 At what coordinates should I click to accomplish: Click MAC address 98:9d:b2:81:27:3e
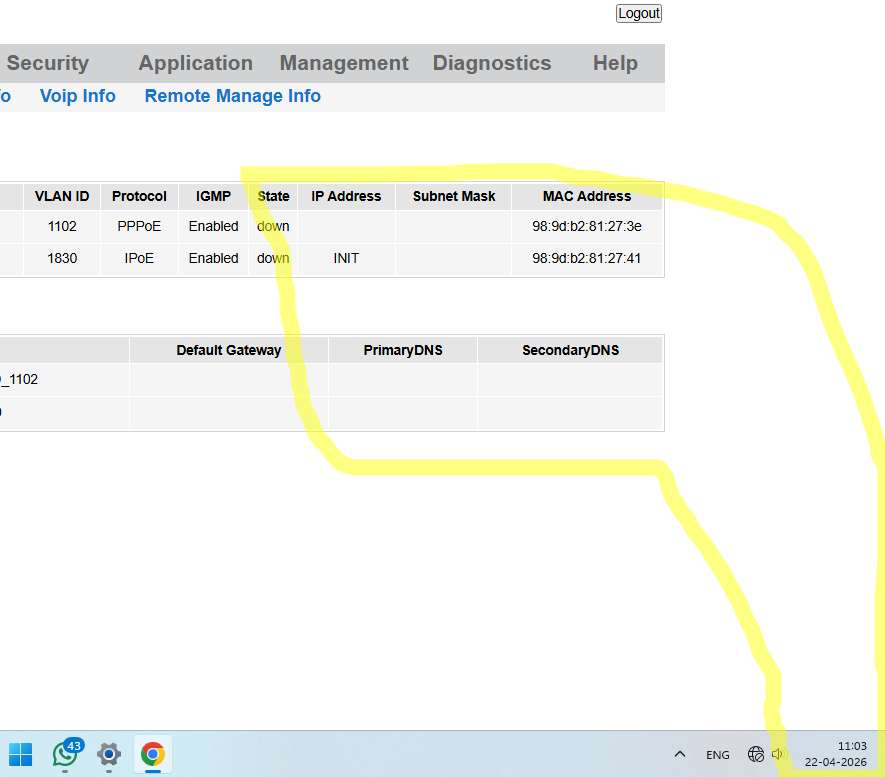click(x=587, y=226)
